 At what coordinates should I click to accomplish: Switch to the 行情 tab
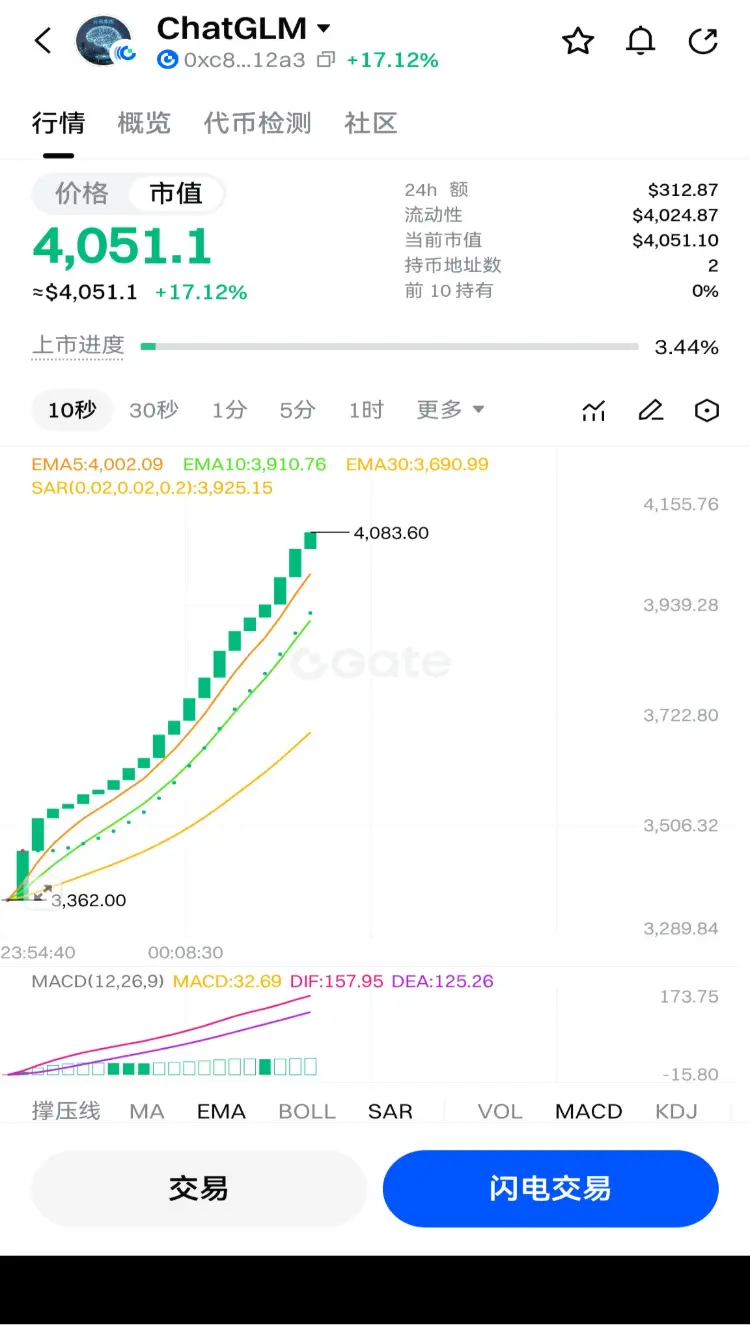(58, 123)
